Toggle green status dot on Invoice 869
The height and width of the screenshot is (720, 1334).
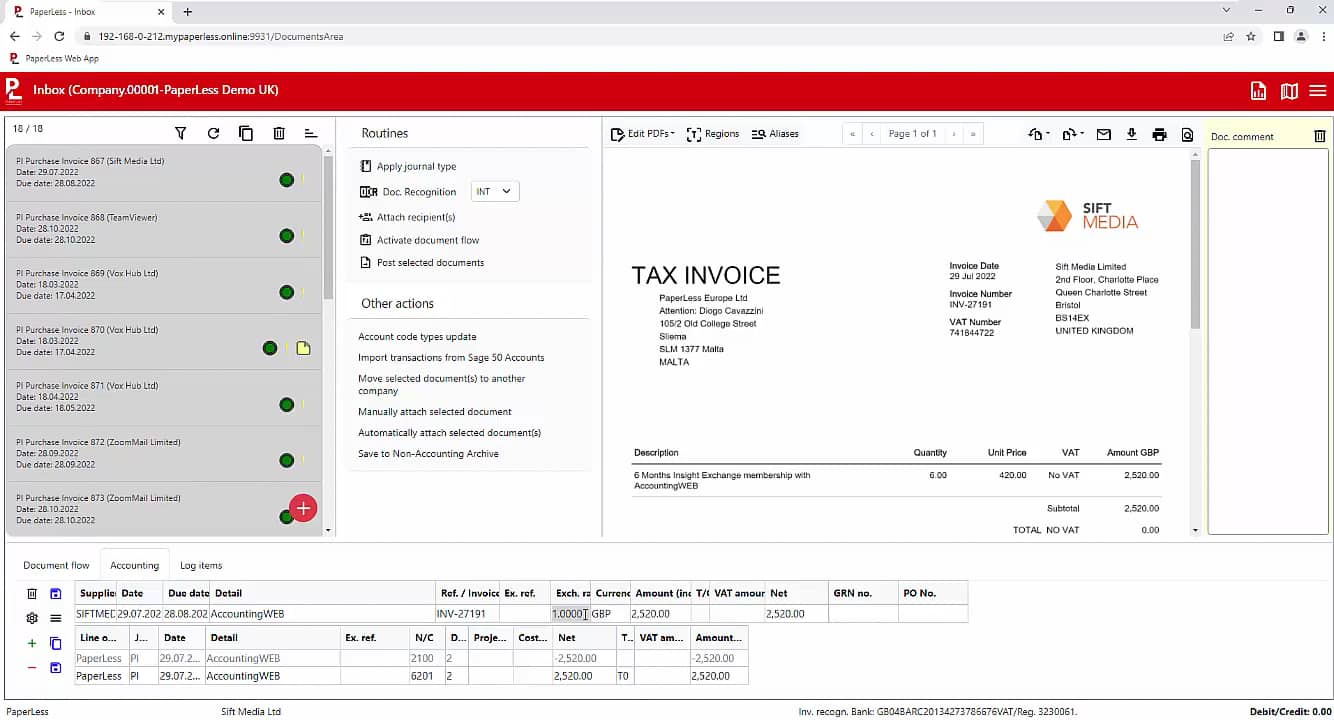287,292
